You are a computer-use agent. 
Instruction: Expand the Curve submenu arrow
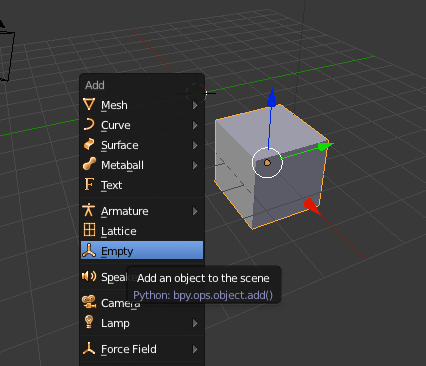(195, 125)
